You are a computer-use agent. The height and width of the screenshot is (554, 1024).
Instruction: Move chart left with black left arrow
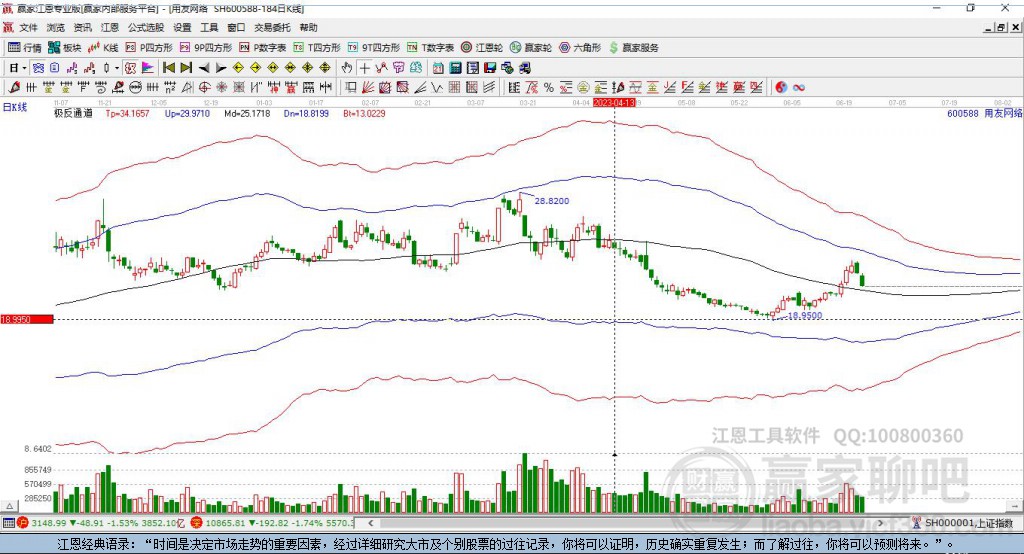[x=204, y=68]
